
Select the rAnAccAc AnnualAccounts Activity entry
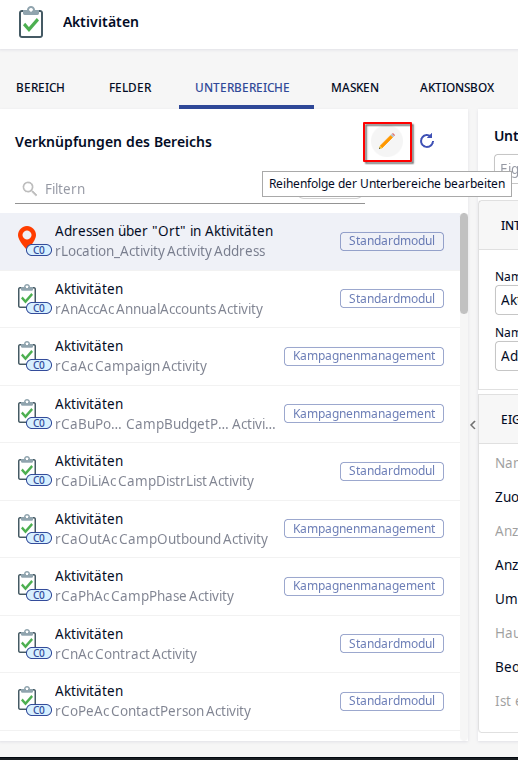230,299
